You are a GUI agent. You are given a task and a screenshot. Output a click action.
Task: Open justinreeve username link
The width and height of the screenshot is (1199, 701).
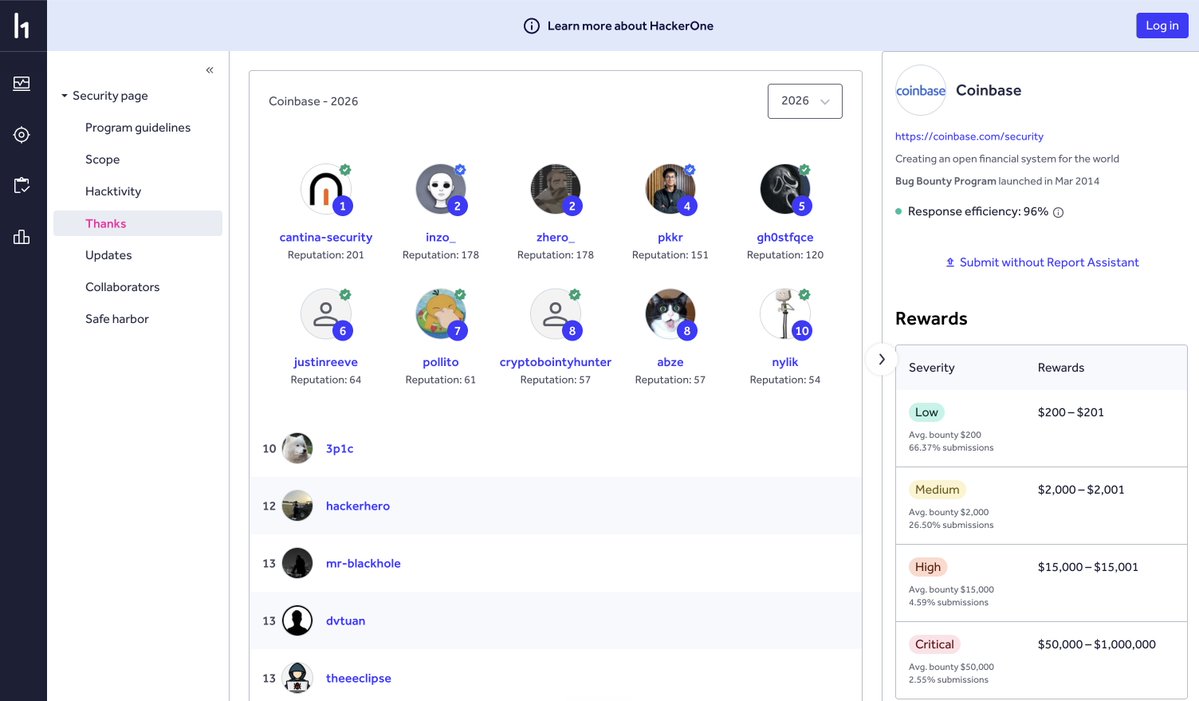point(326,362)
